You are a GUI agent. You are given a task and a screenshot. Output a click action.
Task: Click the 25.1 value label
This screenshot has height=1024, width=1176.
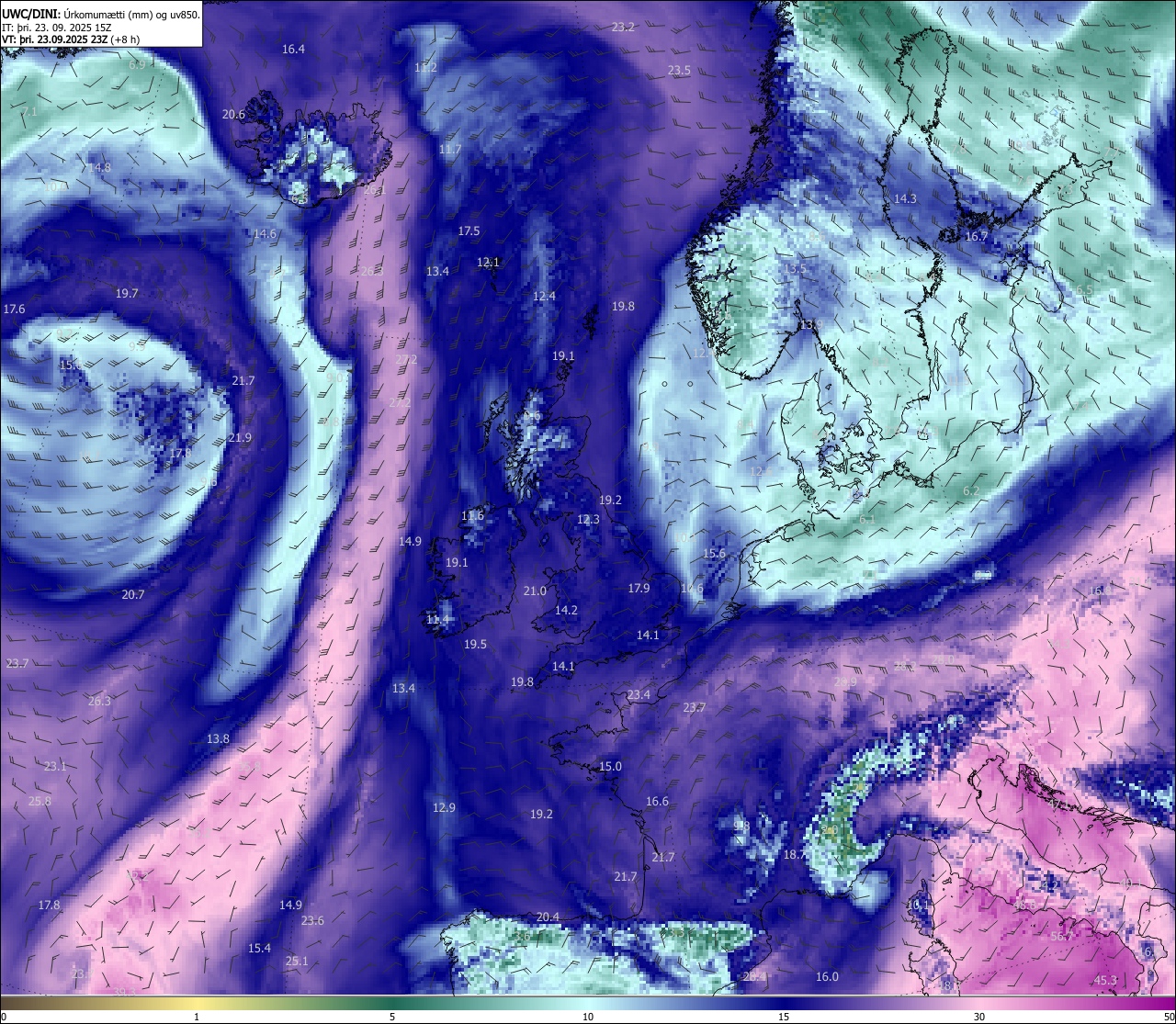point(297,962)
